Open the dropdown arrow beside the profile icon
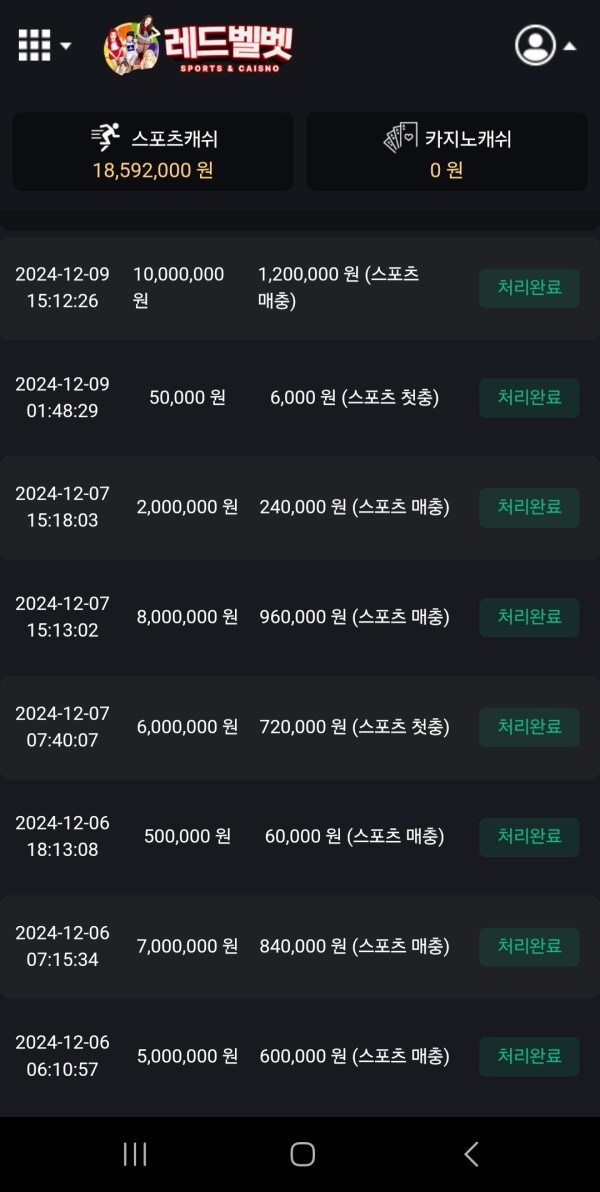The width and height of the screenshot is (600, 1192). point(569,47)
